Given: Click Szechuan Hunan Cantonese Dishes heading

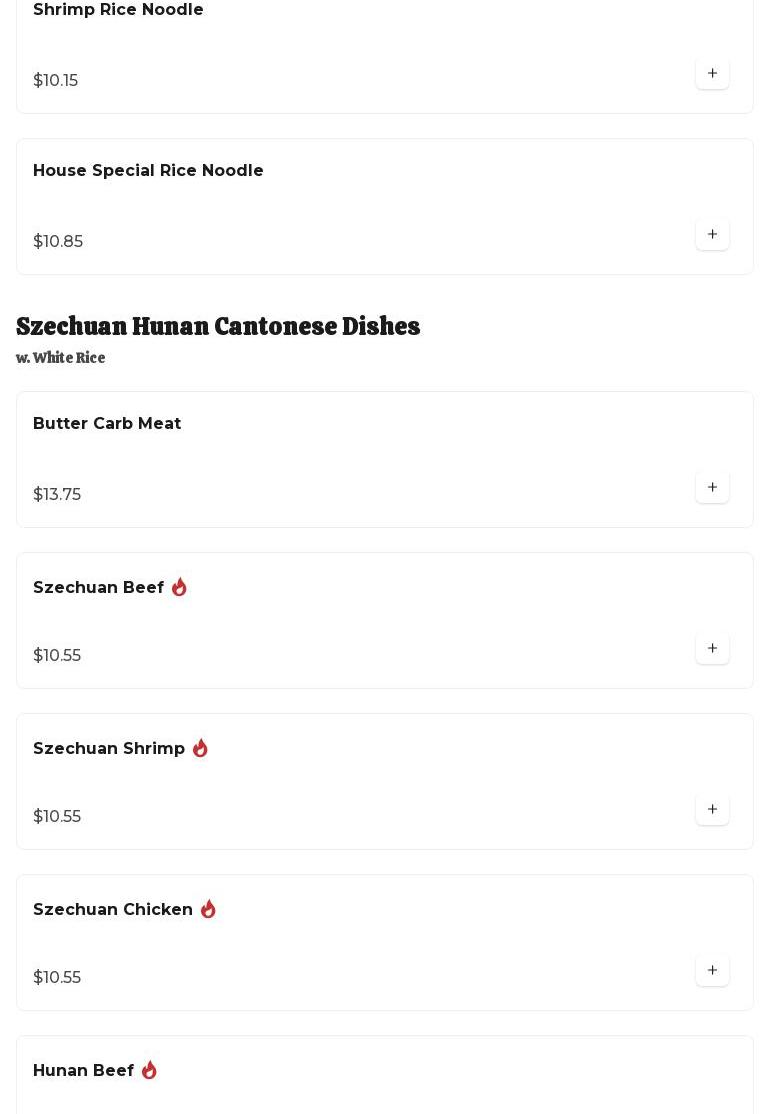Looking at the screenshot, I should point(218,327).
